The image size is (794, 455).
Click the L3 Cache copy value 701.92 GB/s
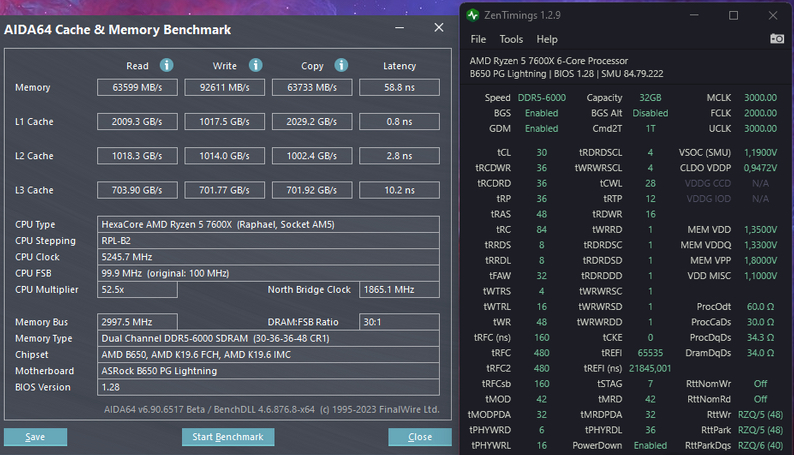[312, 190]
